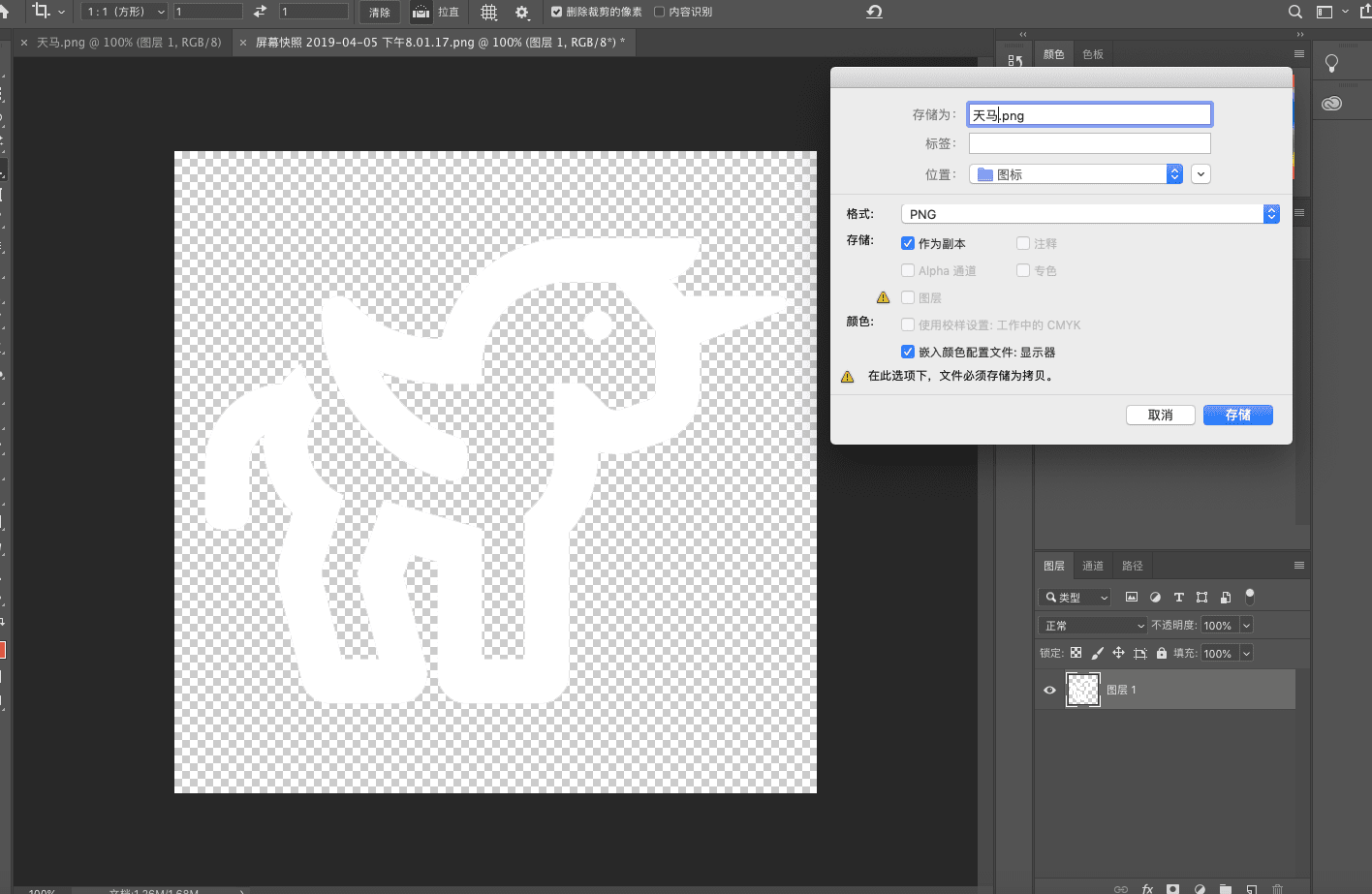Create new adjustment layer icon
Image resolution: width=1372 pixels, height=894 pixels.
[1200, 888]
